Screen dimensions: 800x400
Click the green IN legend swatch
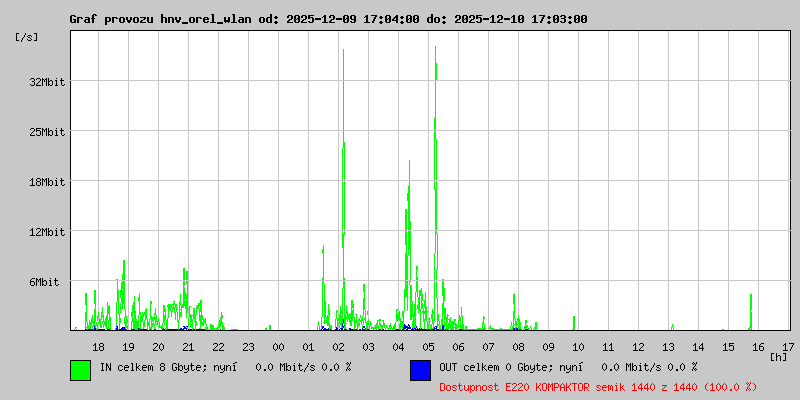point(80,369)
